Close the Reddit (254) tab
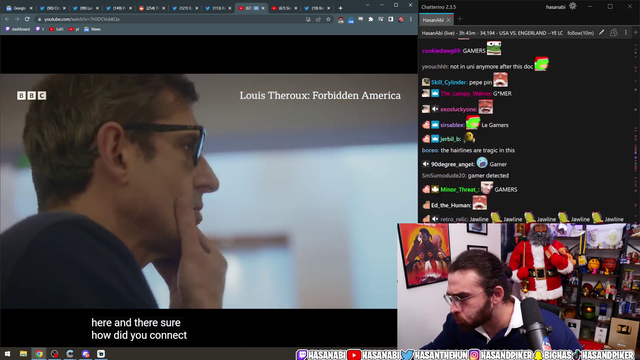 coord(164,8)
